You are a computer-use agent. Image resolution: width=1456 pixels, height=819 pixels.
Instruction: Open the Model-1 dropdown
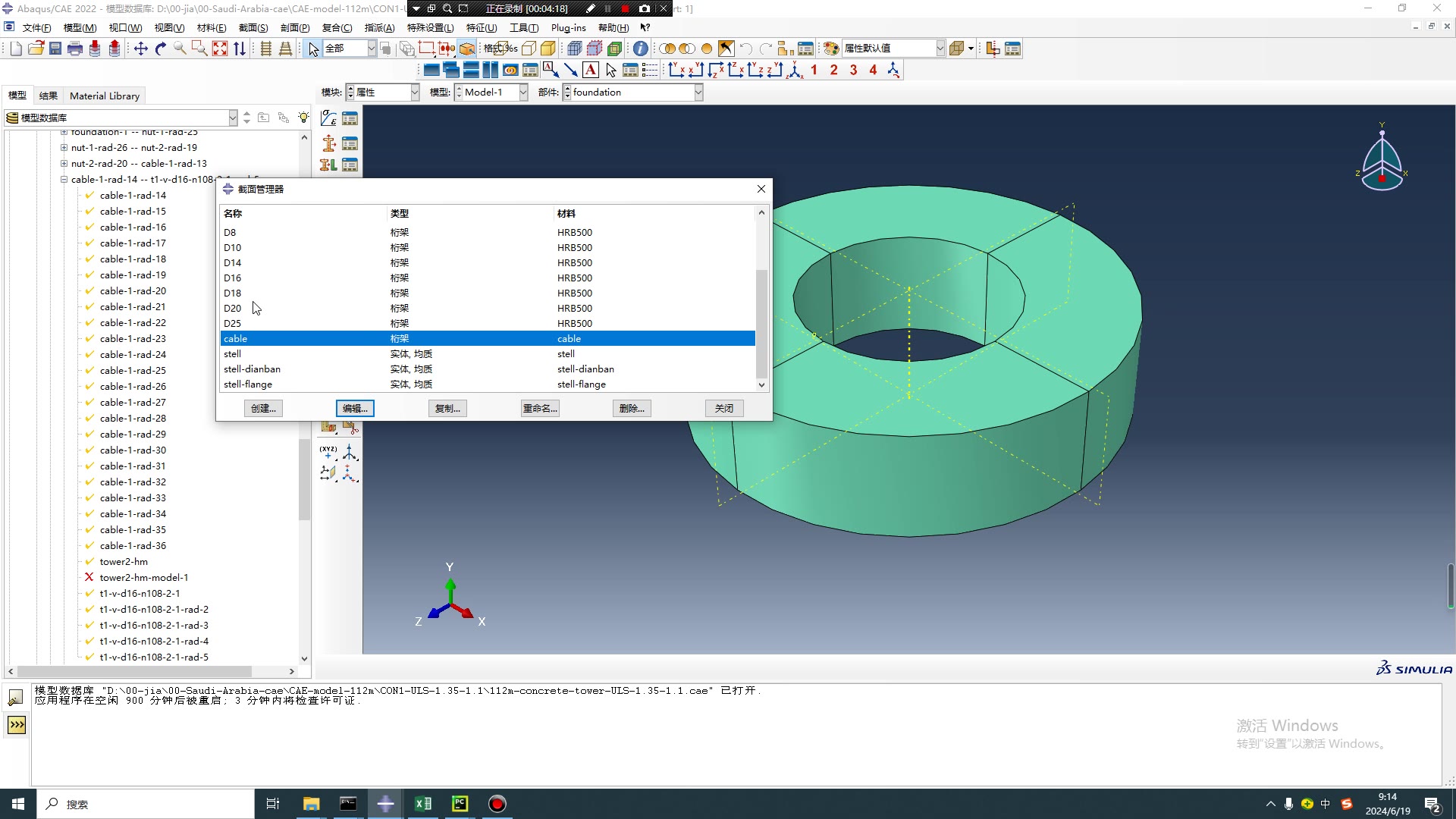click(522, 92)
